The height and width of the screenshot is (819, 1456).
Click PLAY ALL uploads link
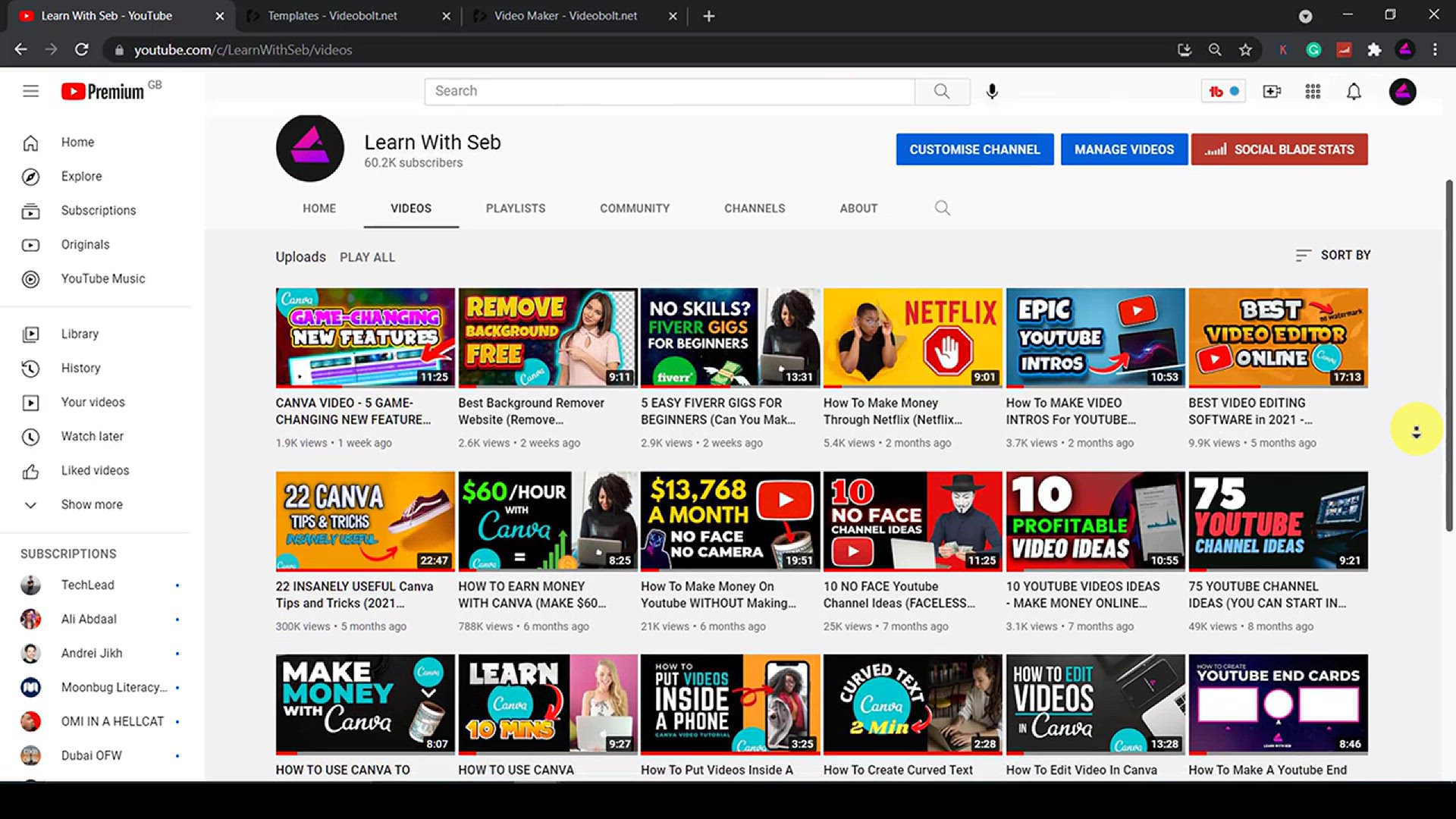tap(367, 257)
